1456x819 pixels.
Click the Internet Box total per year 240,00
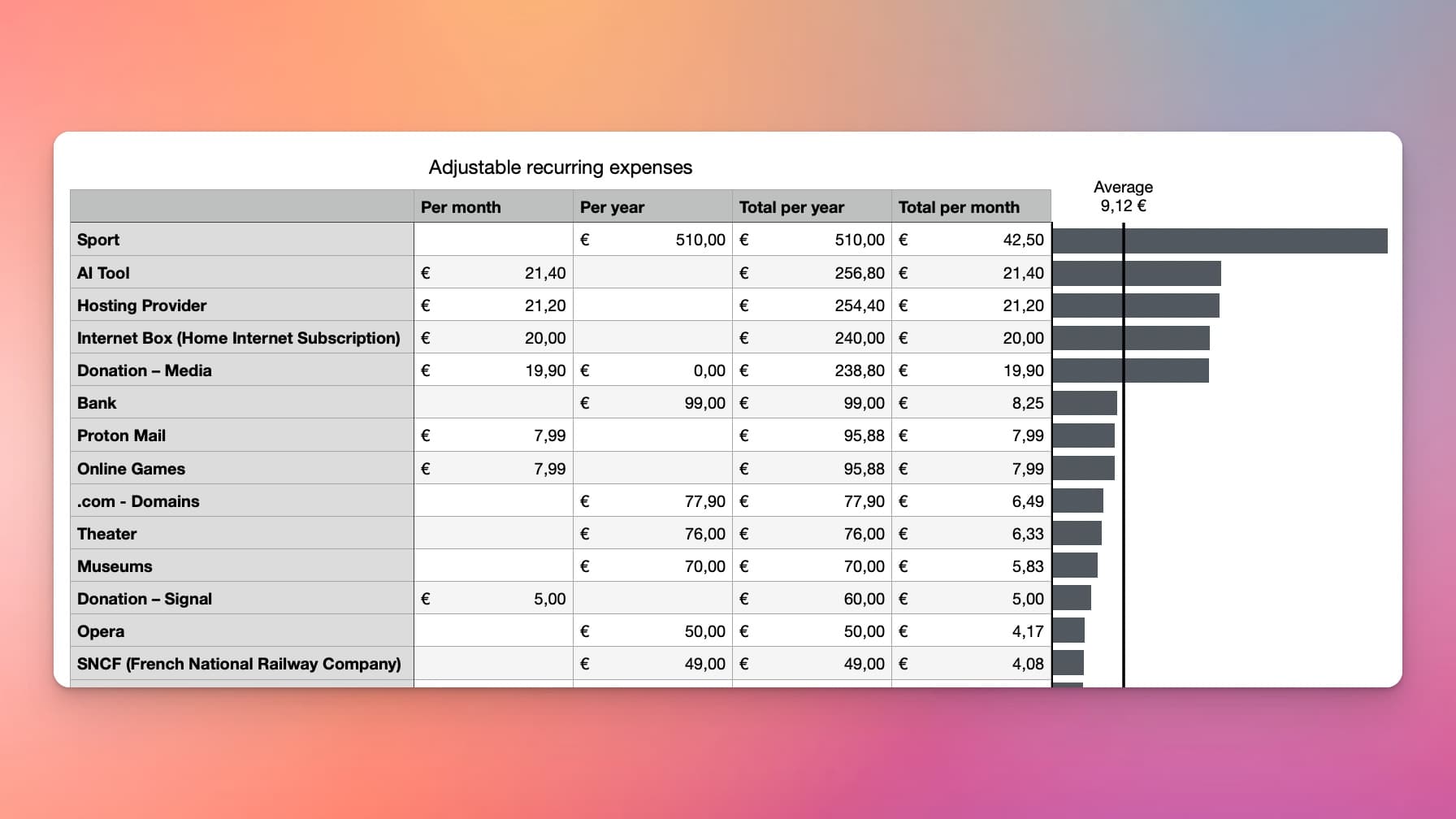(x=812, y=338)
